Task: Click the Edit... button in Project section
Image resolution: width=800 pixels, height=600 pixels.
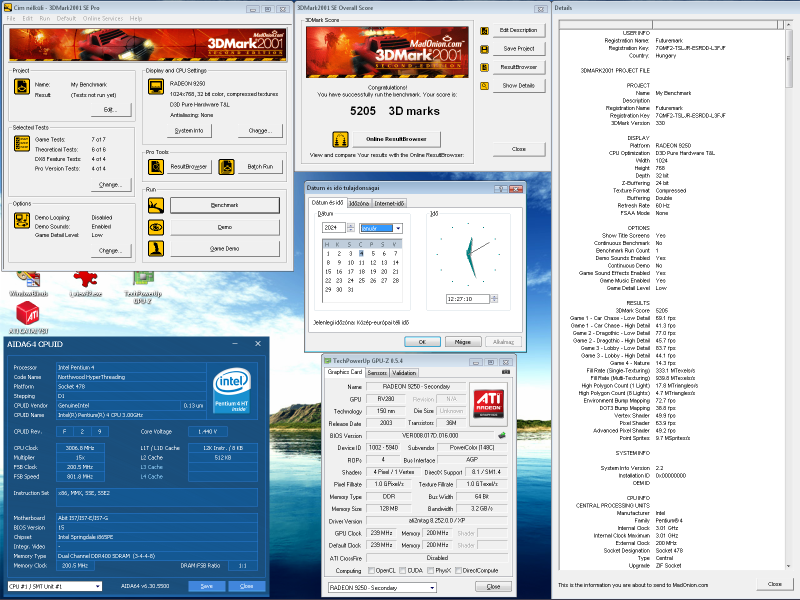Action: [110, 110]
